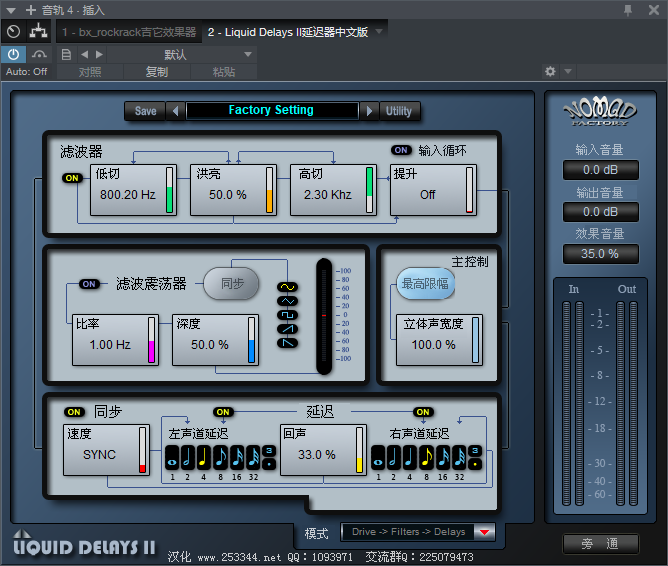Click 复制 copy option
Viewport: 668px width, 566px height.
click(x=157, y=72)
